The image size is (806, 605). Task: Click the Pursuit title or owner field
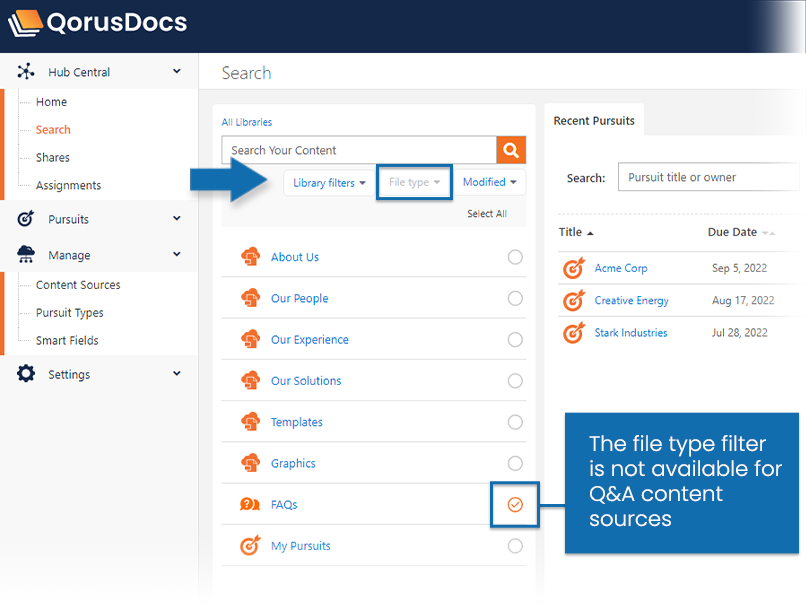click(709, 177)
